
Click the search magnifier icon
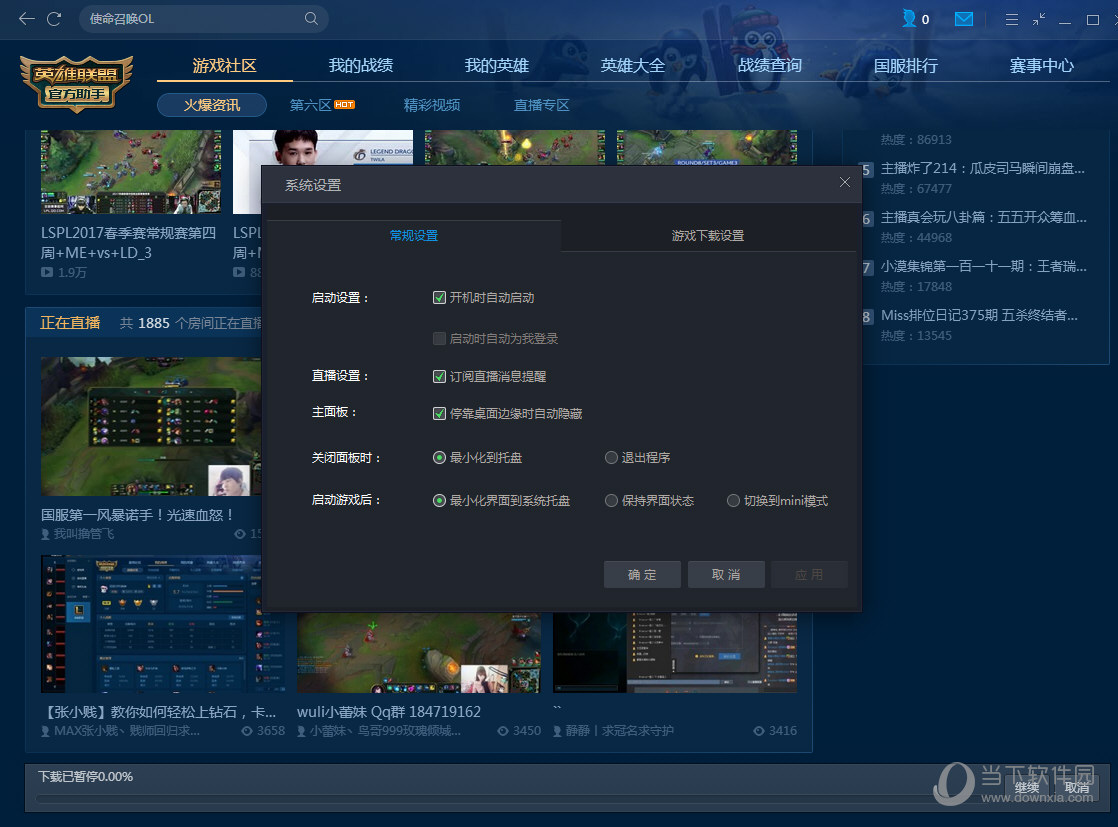pyautogui.click(x=312, y=19)
